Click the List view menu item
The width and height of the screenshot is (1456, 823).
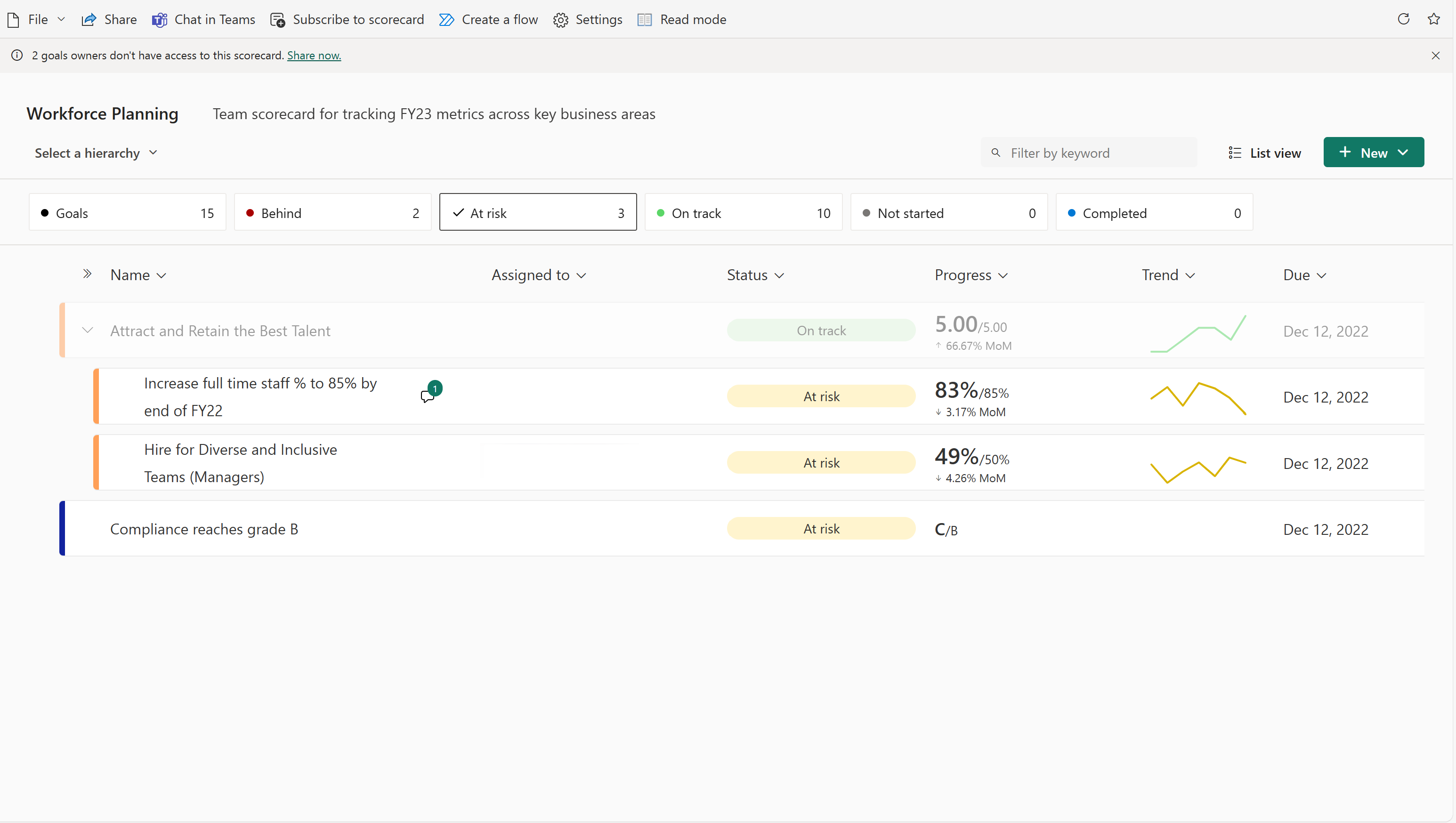pyautogui.click(x=1265, y=152)
